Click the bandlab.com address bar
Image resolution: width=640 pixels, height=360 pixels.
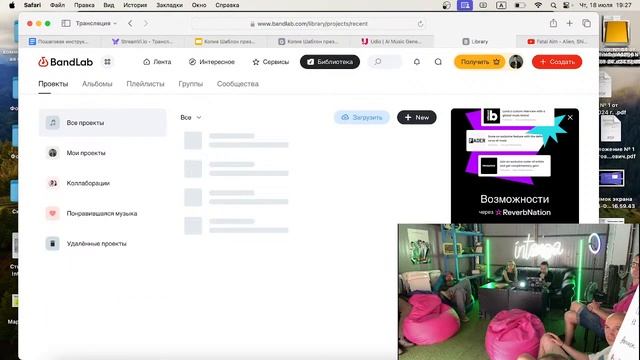(309, 24)
